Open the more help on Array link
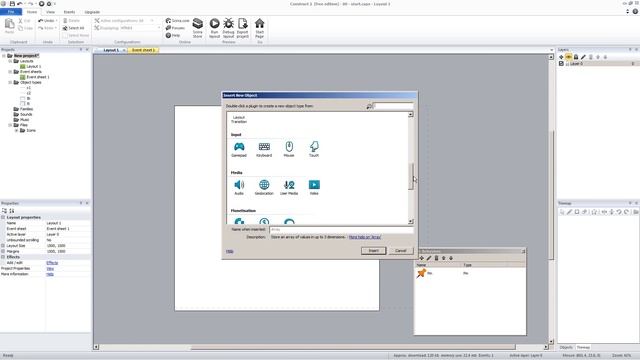The height and width of the screenshot is (360, 640). point(365,237)
